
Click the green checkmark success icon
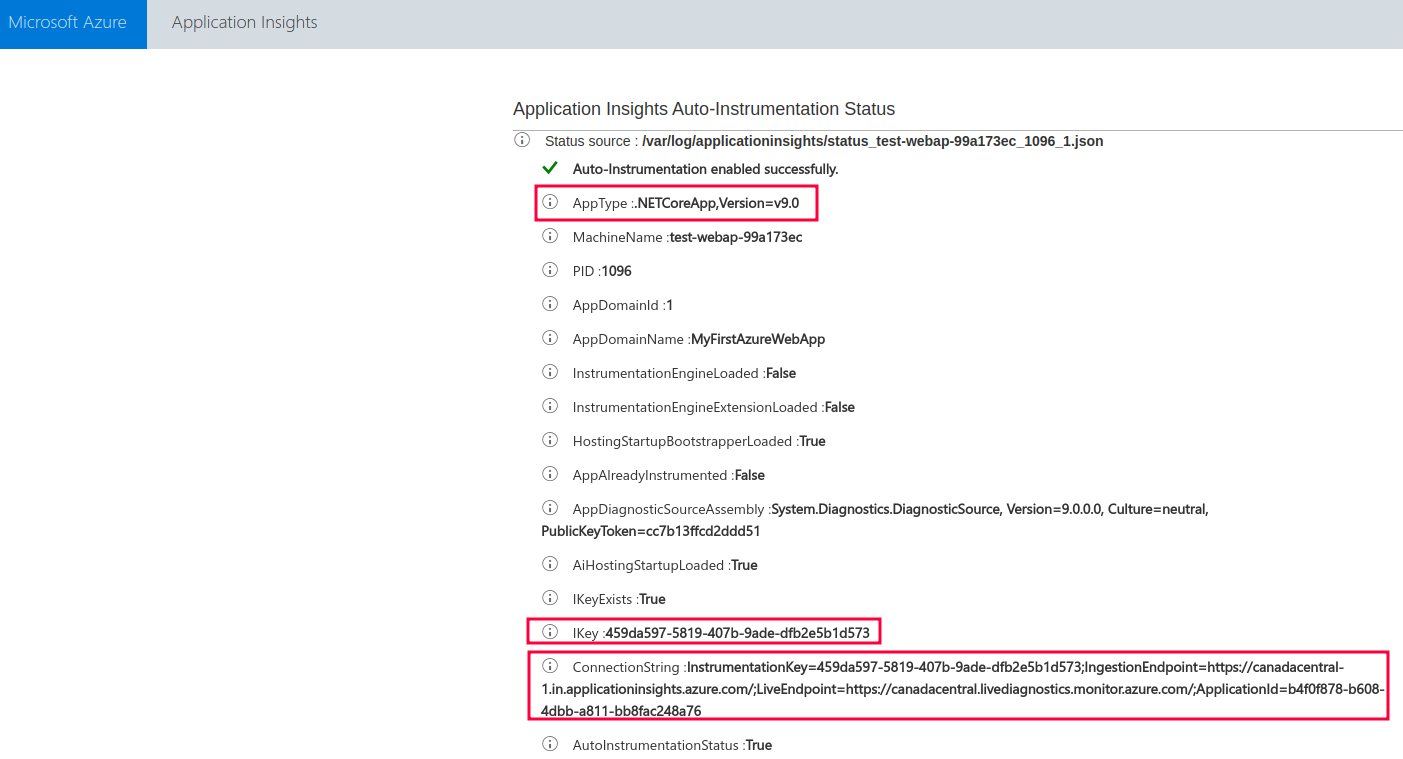(549, 168)
